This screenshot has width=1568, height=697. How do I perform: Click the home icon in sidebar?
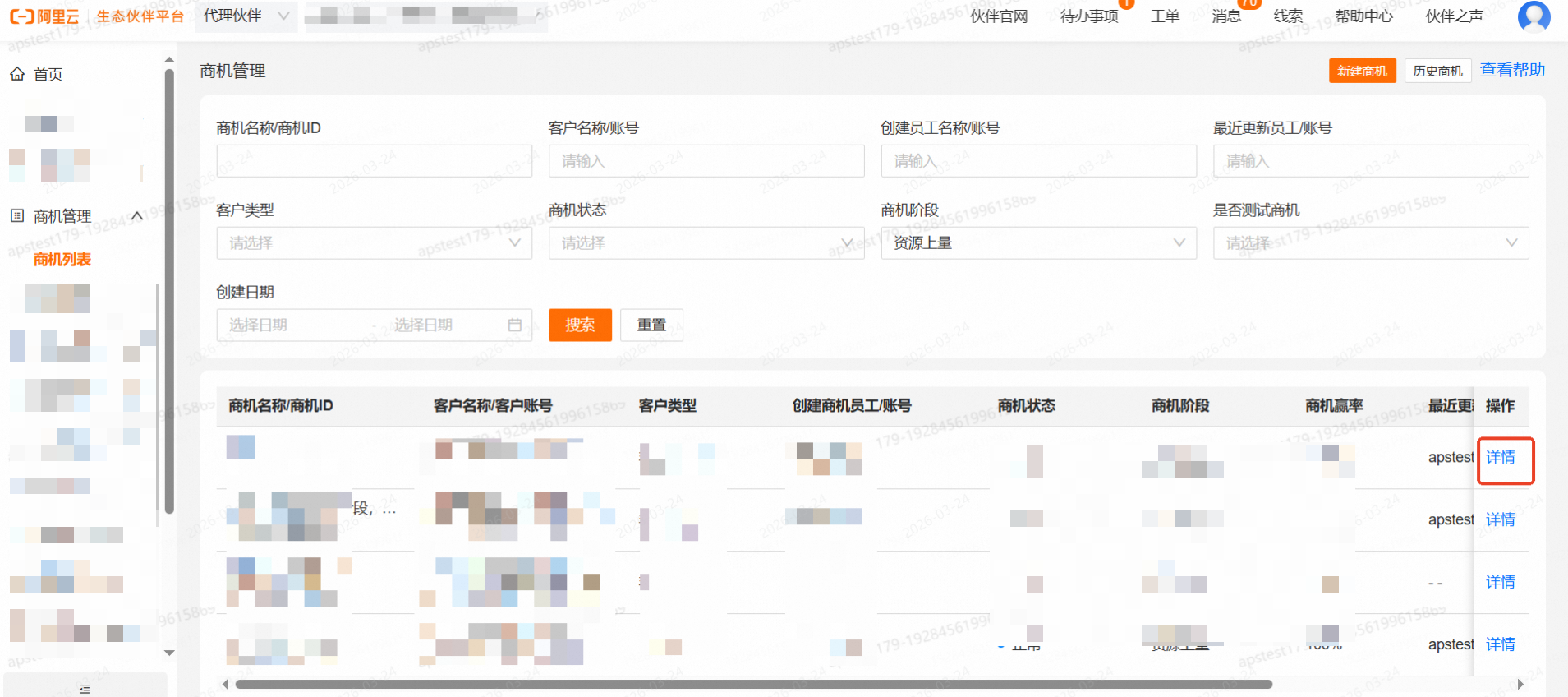pos(17,74)
